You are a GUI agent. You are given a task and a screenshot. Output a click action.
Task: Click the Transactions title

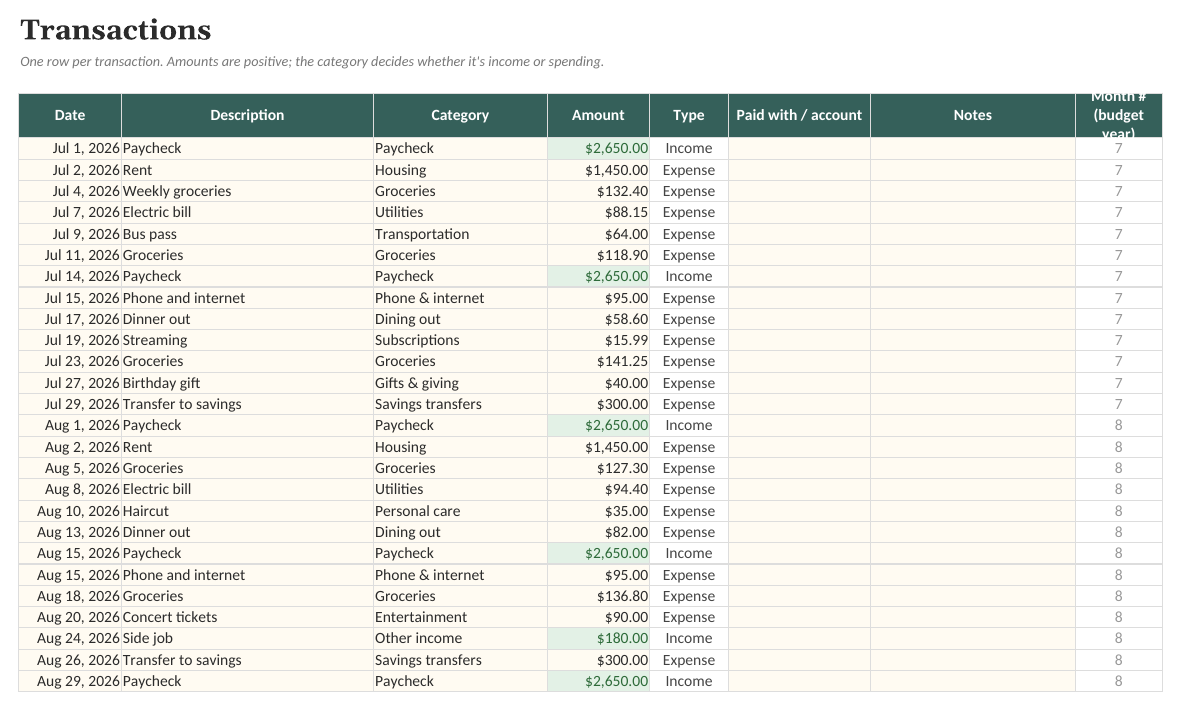point(115,30)
